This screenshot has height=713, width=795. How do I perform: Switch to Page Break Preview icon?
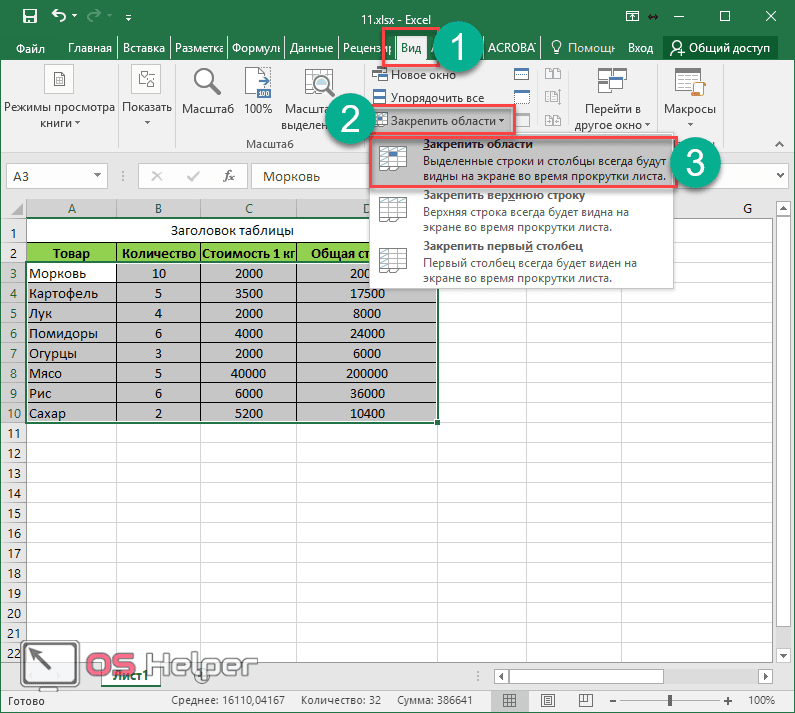tap(586, 700)
